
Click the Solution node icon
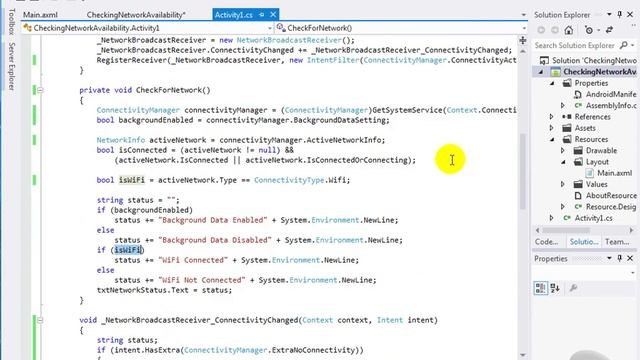click(544, 60)
